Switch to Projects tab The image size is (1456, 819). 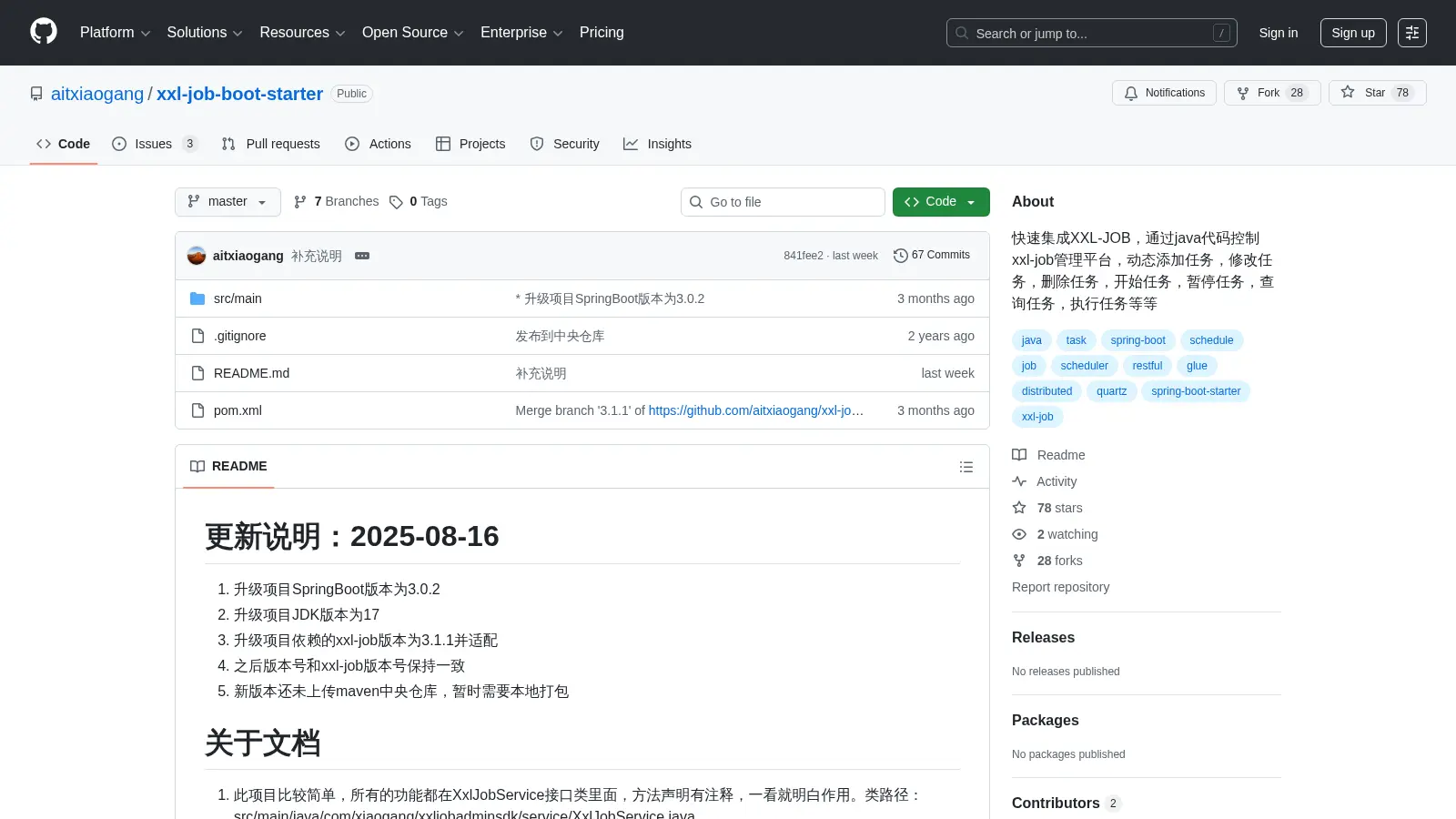[470, 144]
